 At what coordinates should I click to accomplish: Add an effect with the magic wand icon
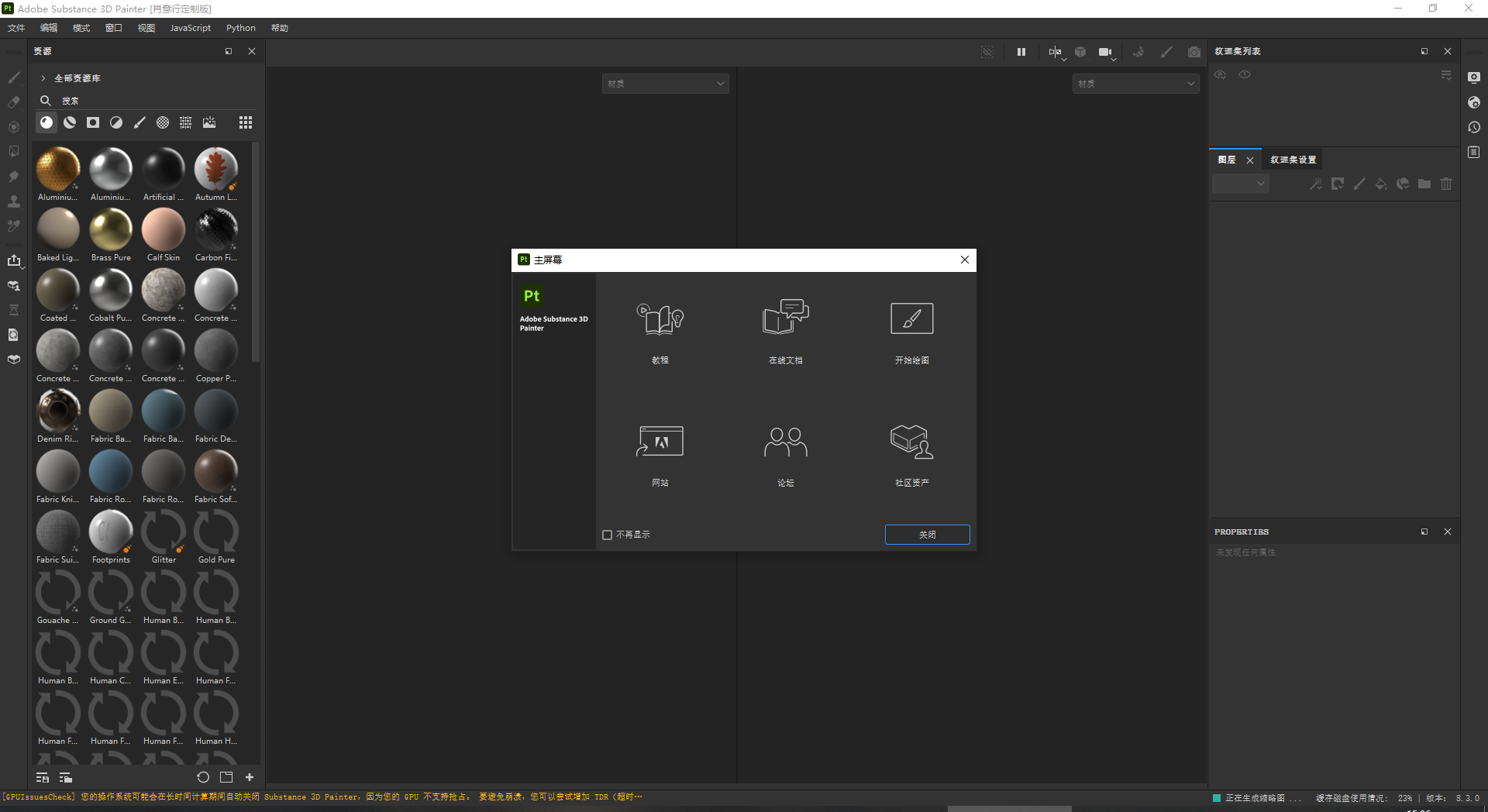1315,184
